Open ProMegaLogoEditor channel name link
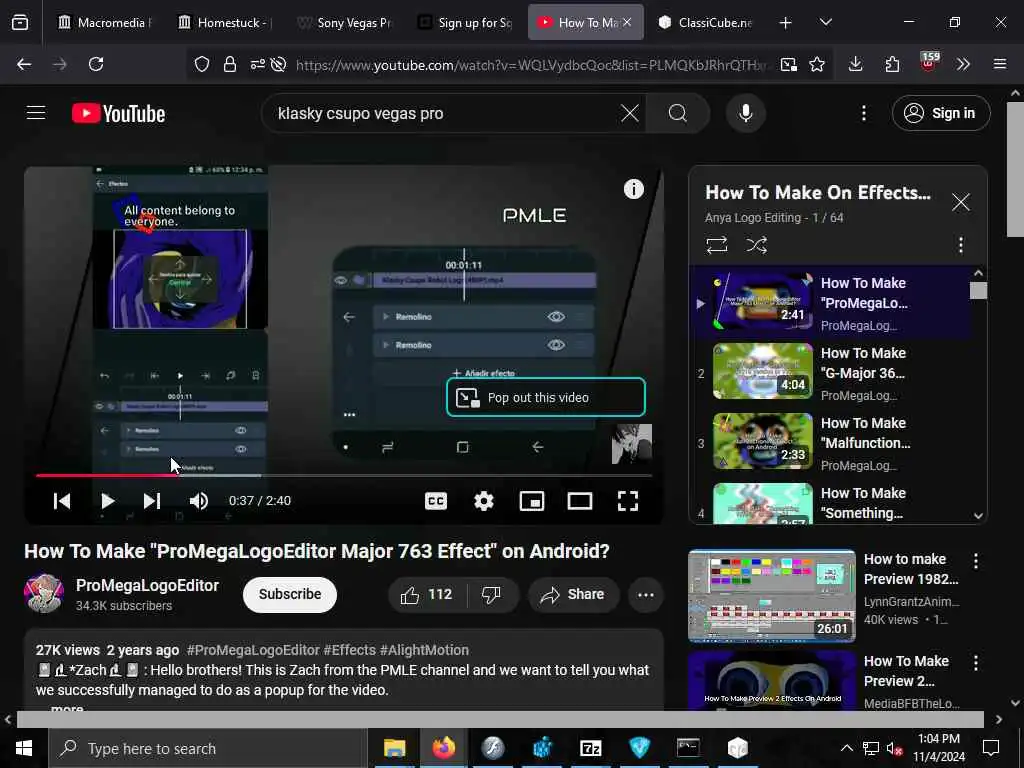This screenshot has height=768, width=1024. [x=147, y=585]
